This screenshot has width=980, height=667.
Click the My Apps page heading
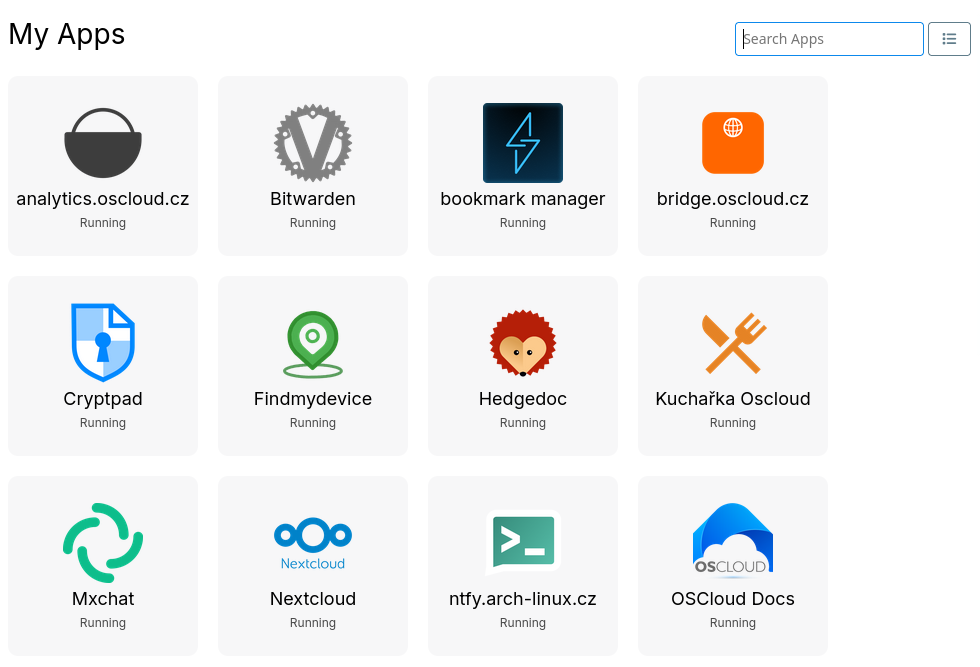(x=67, y=34)
